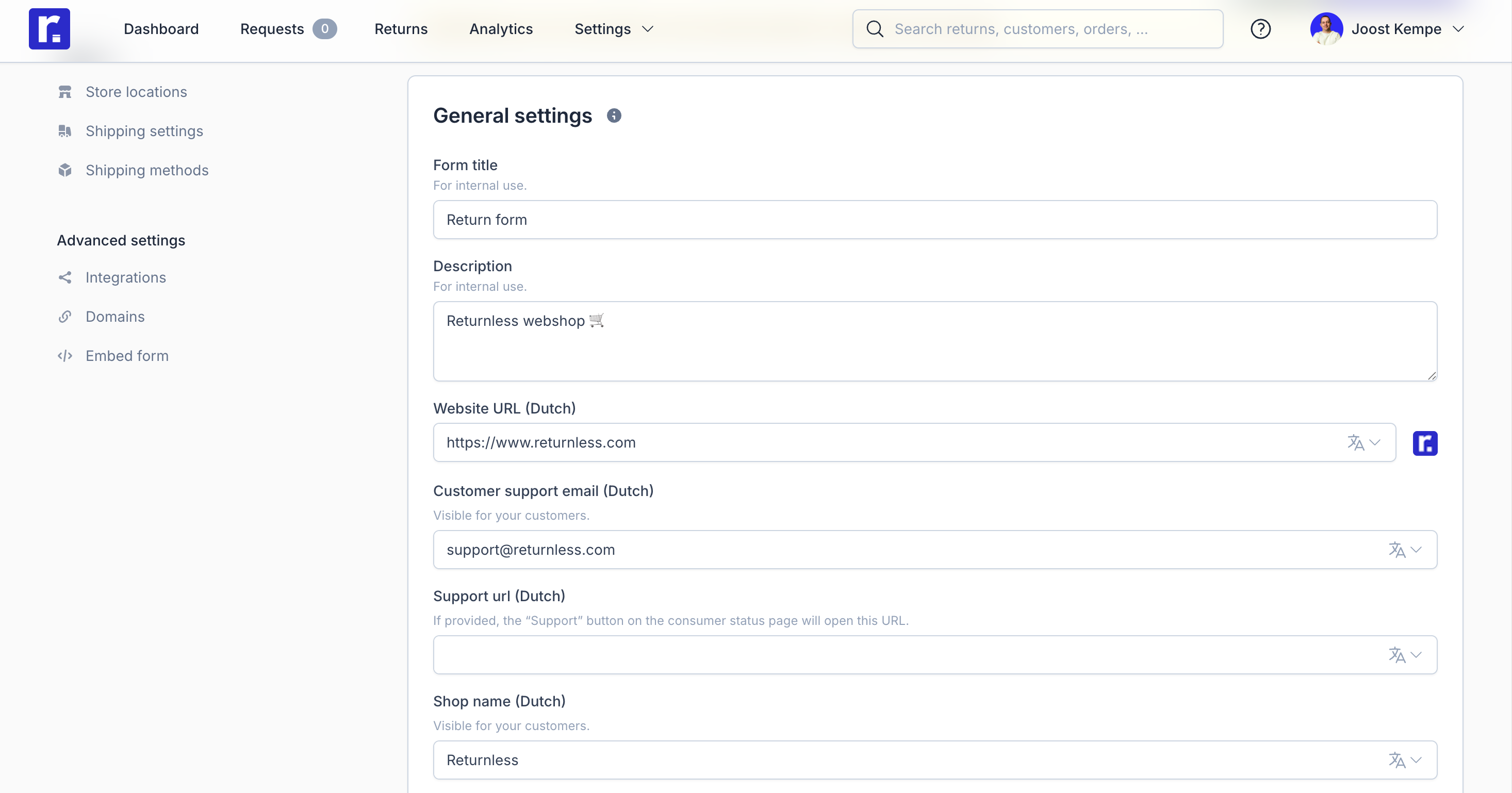
Task: Click the Returnless logo in the header
Action: 50,29
